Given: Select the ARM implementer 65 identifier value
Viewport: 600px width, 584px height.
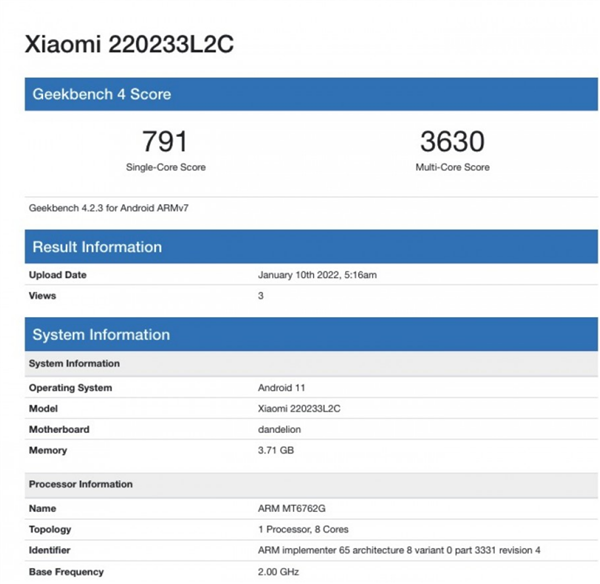Looking at the screenshot, I should click(x=399, y=550).
